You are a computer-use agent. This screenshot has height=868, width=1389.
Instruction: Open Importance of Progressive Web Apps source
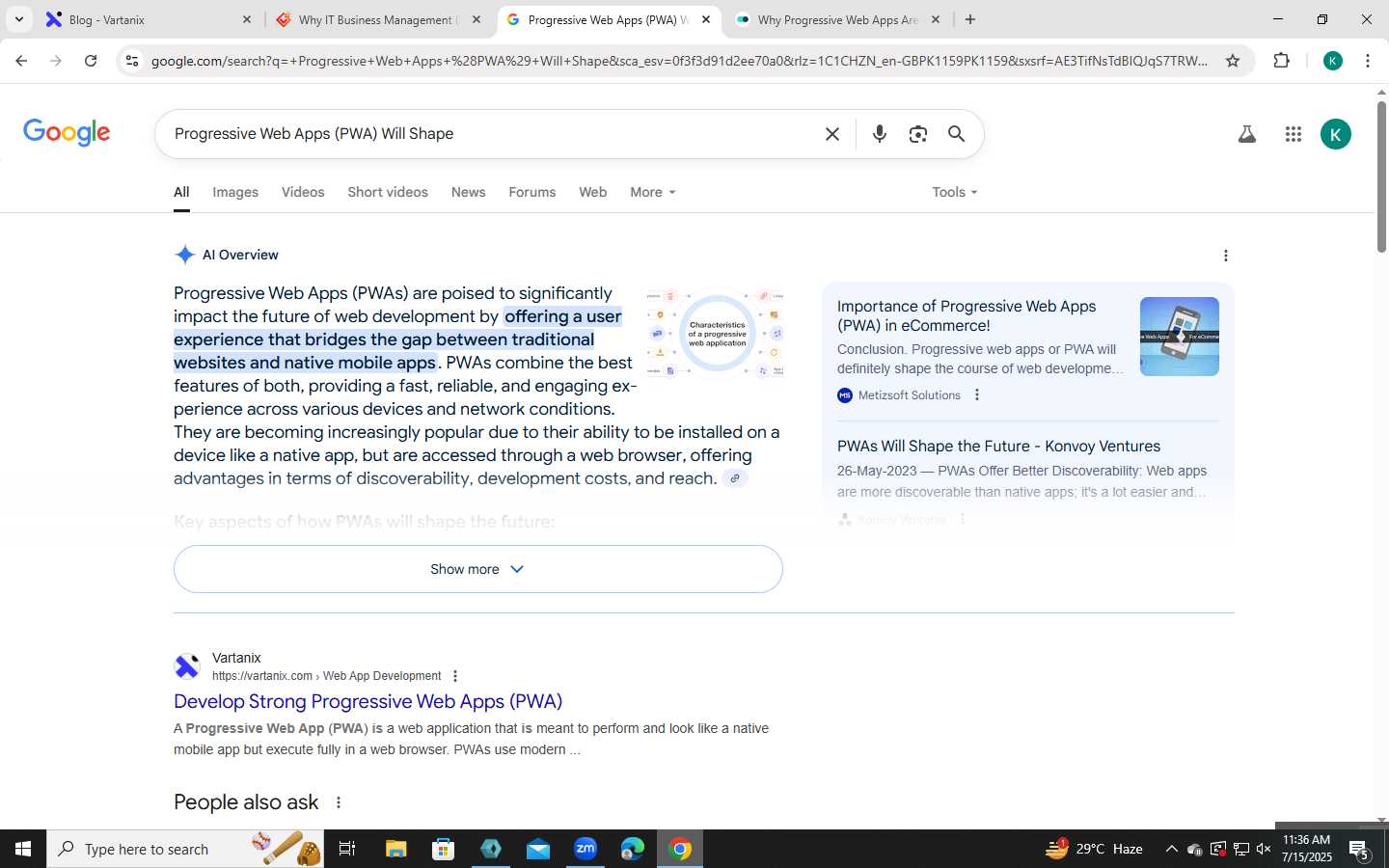tap(967, 315)
